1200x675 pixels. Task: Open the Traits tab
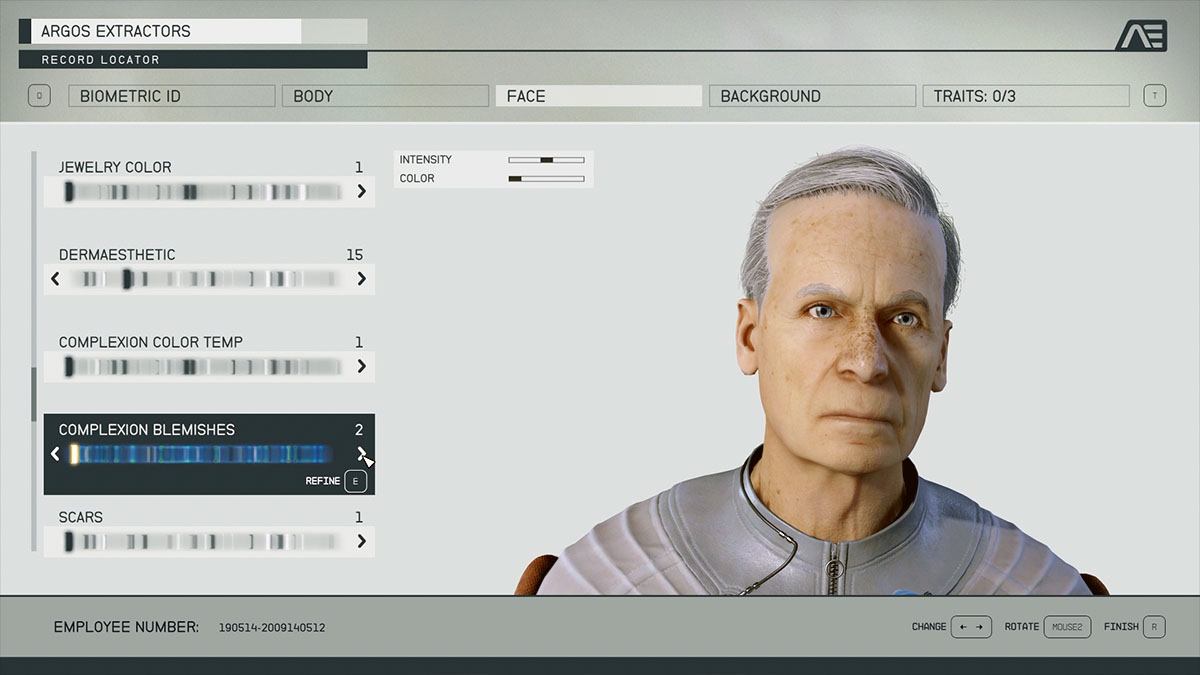(x=1025, y=95)
